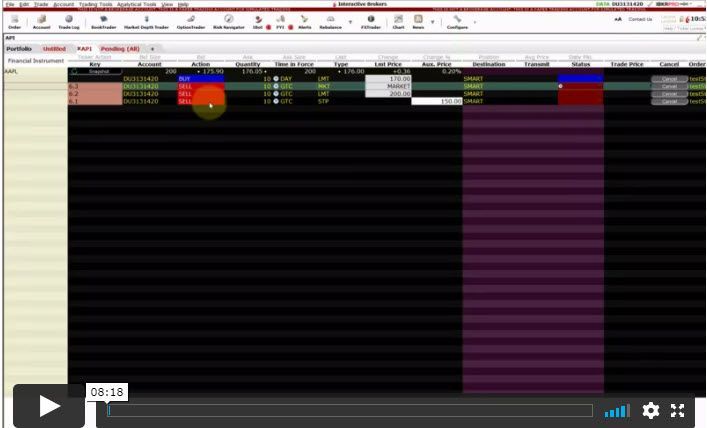The width and height of the screenshot is (707, 428).
Task: Switch to the Portfolio tab
Action: click(x=19, y=49)
